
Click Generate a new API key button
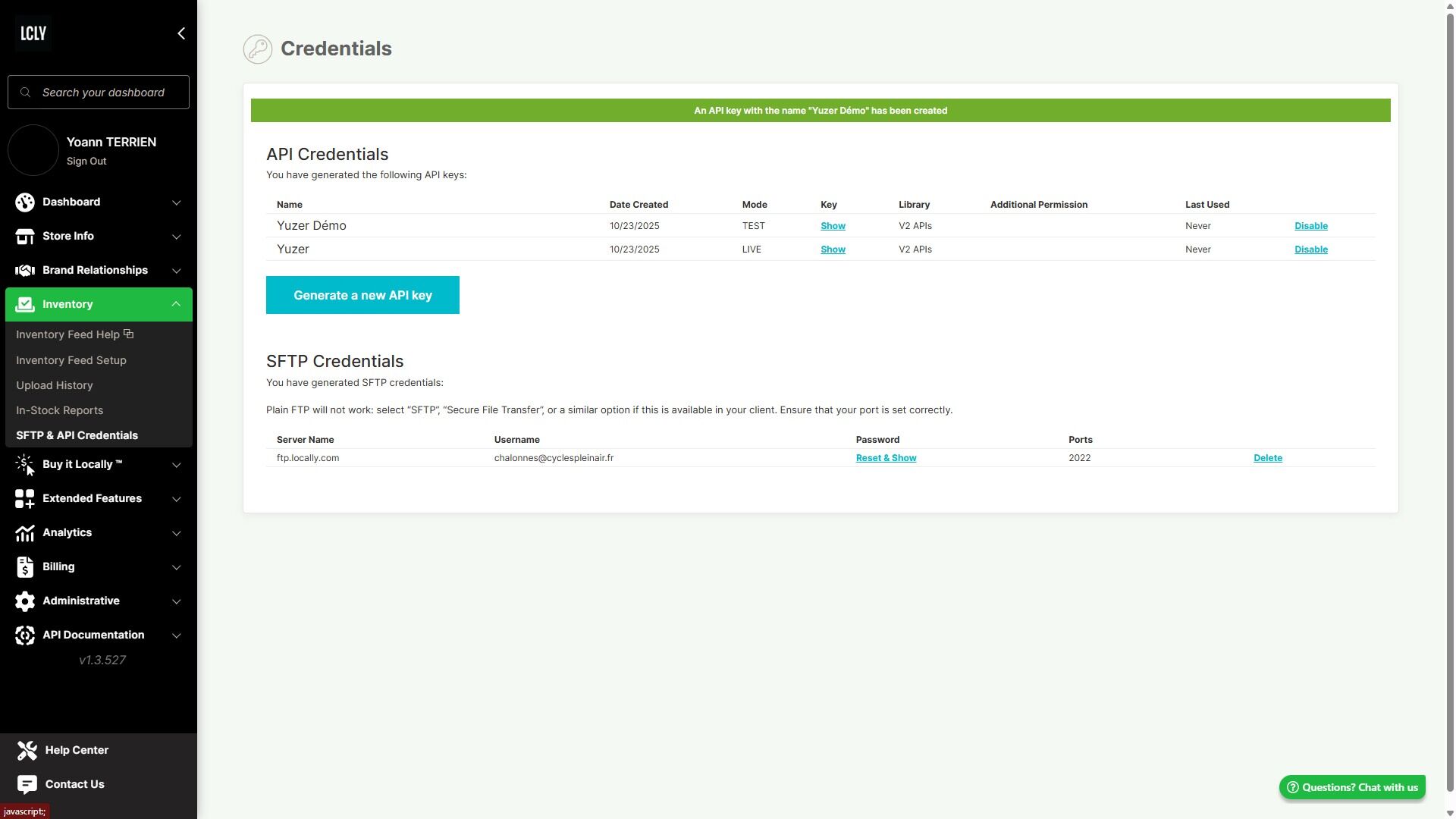pyautogui.click(x=362, y=295)
